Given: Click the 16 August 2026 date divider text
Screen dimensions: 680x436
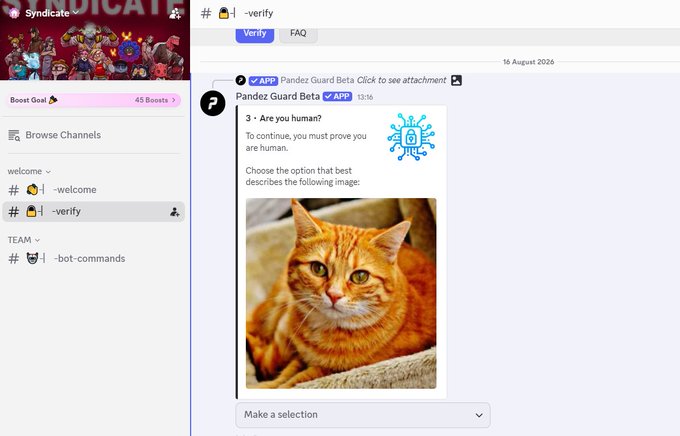Looking at the screenshot, I should [x=529, y=62].
